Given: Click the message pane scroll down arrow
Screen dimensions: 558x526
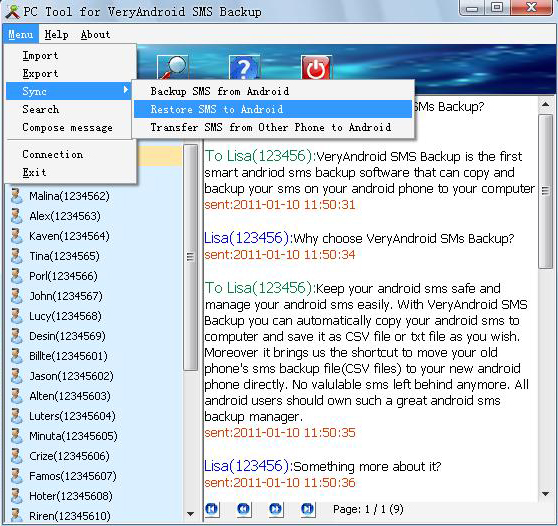Looking at the screenshot, I should tap(545, 494).
